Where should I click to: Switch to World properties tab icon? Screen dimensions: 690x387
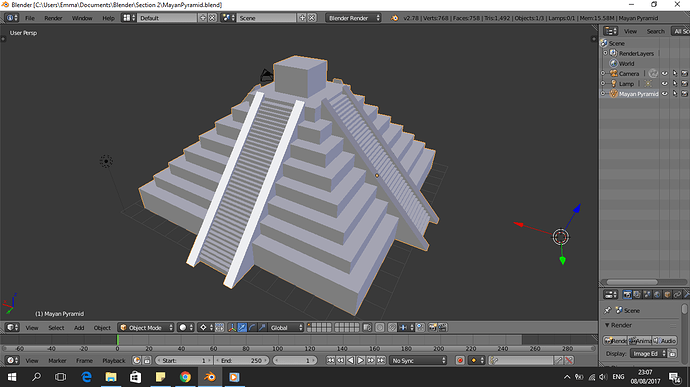point(657,295)
